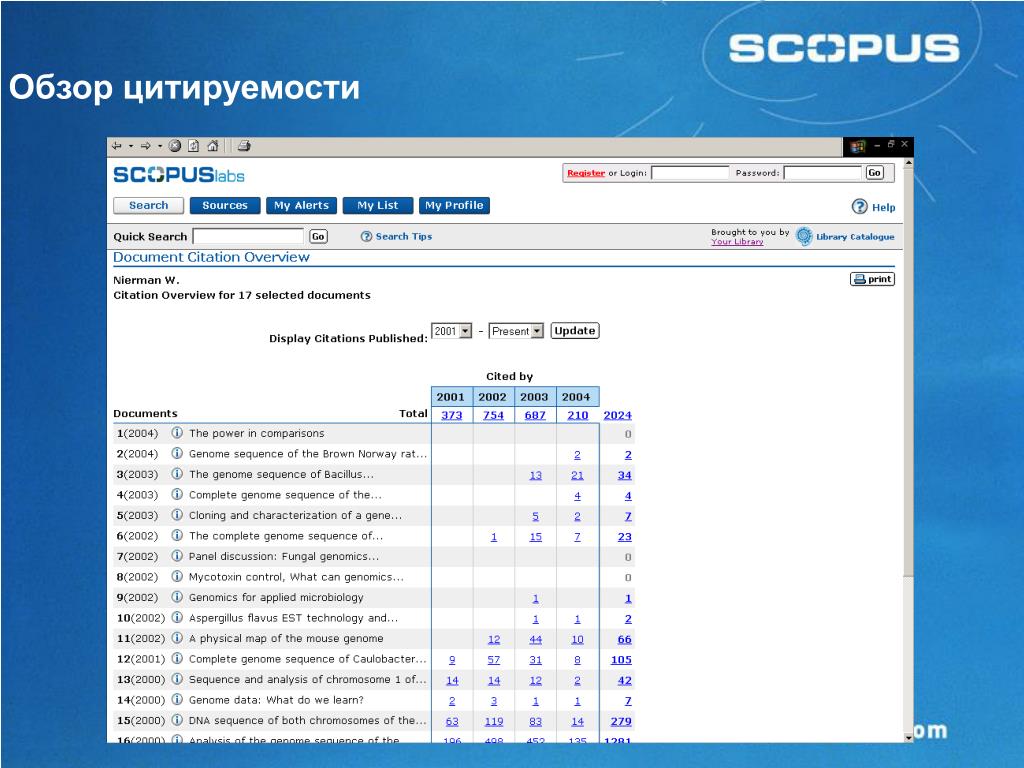The width and height of the screenshot is (1024, 768).
Task: Click the 2003 count 44 in row 11
Action: (x=536, y=639)
